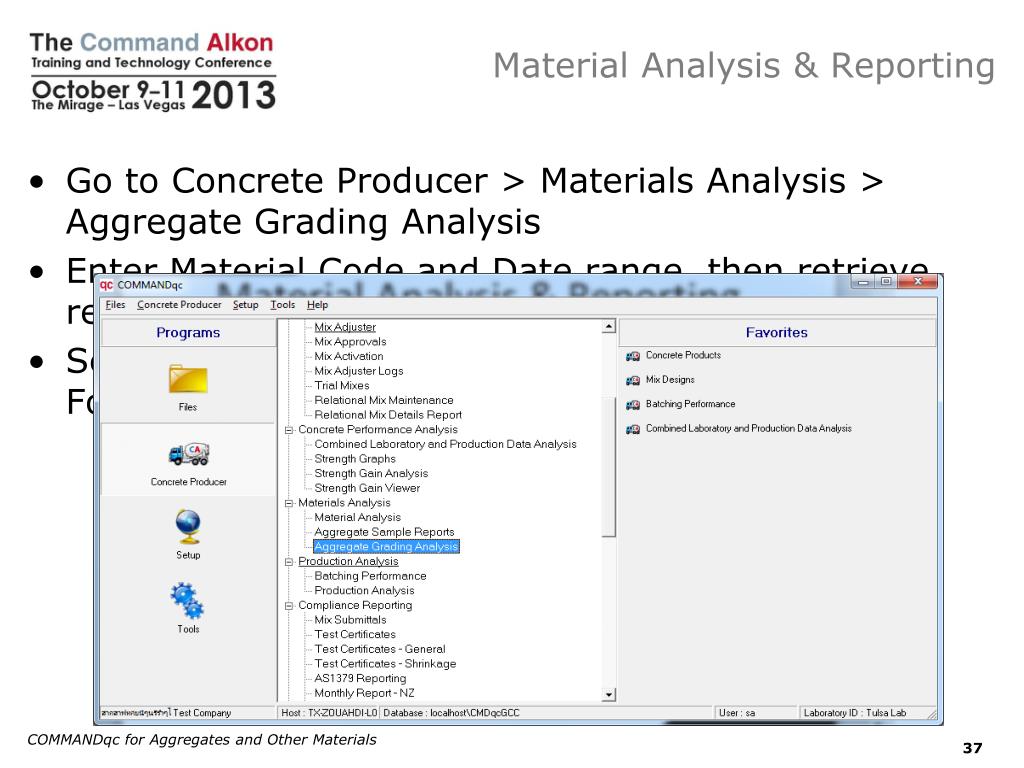Image resolution: width=1024 pixels, height=768 pixels.
Task: Open the Tools gears icon
Action: click(x=187, y=601)
